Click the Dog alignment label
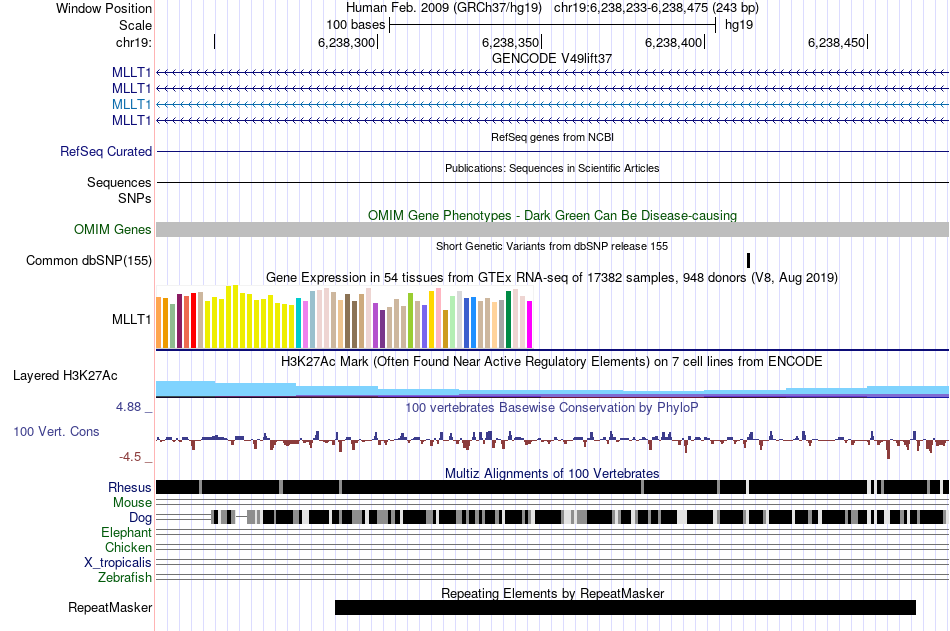950x631 pixels. [140, 518]
